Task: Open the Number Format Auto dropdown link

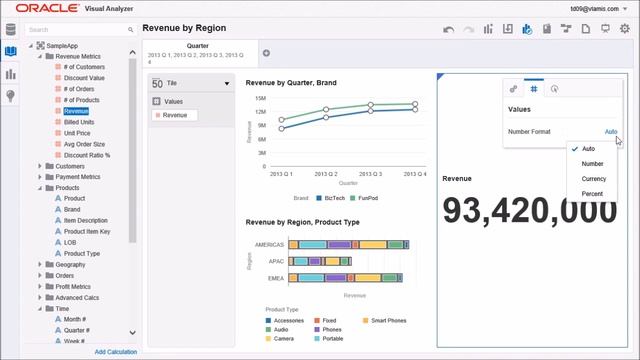Action: pos(611,131)
